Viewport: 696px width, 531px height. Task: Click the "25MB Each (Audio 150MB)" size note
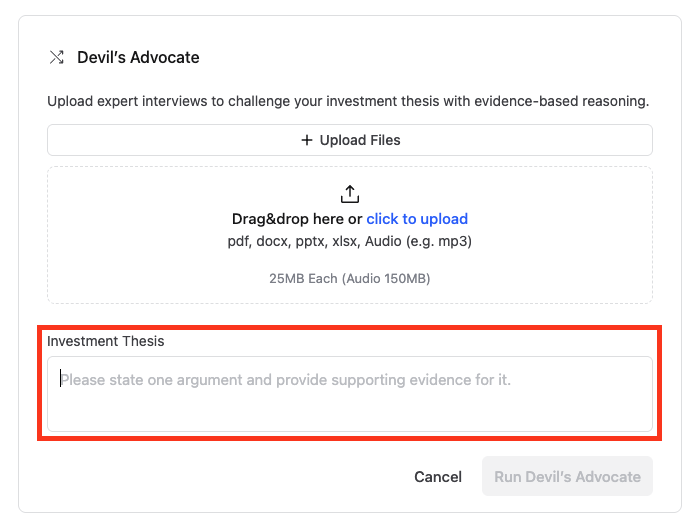click(x=350, y=278)
